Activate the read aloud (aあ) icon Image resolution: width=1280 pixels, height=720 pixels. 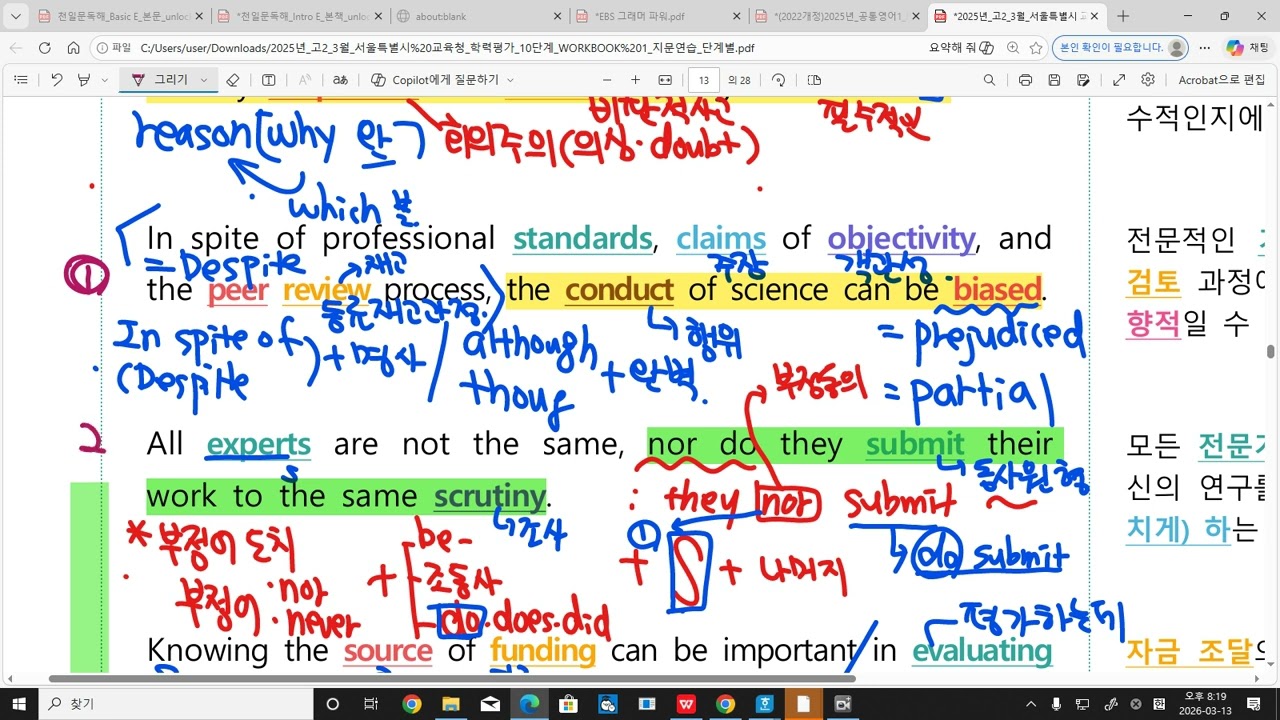tap(340, 80)
